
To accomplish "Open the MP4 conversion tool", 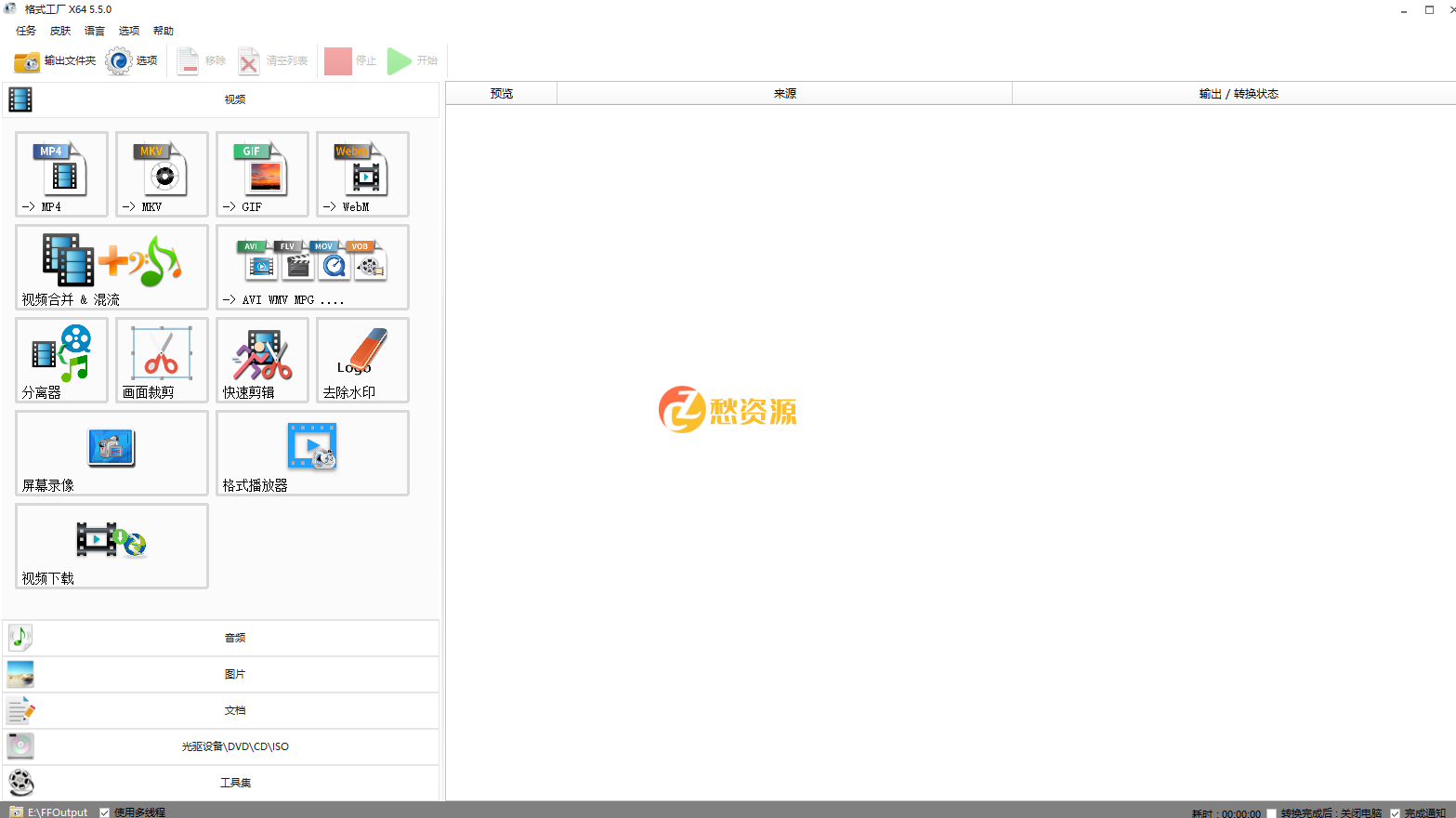I will (x=61, y=174).
